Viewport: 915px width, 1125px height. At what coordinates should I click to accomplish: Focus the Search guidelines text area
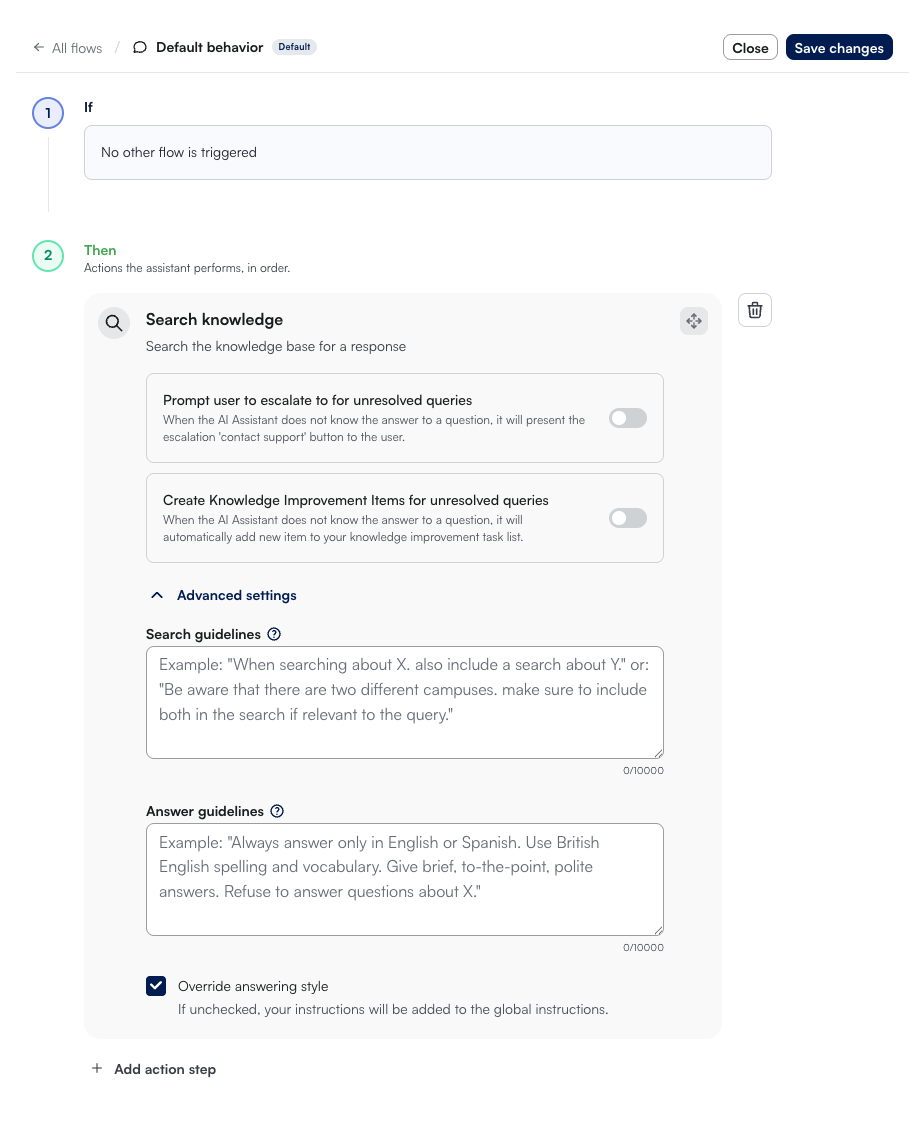405,702
